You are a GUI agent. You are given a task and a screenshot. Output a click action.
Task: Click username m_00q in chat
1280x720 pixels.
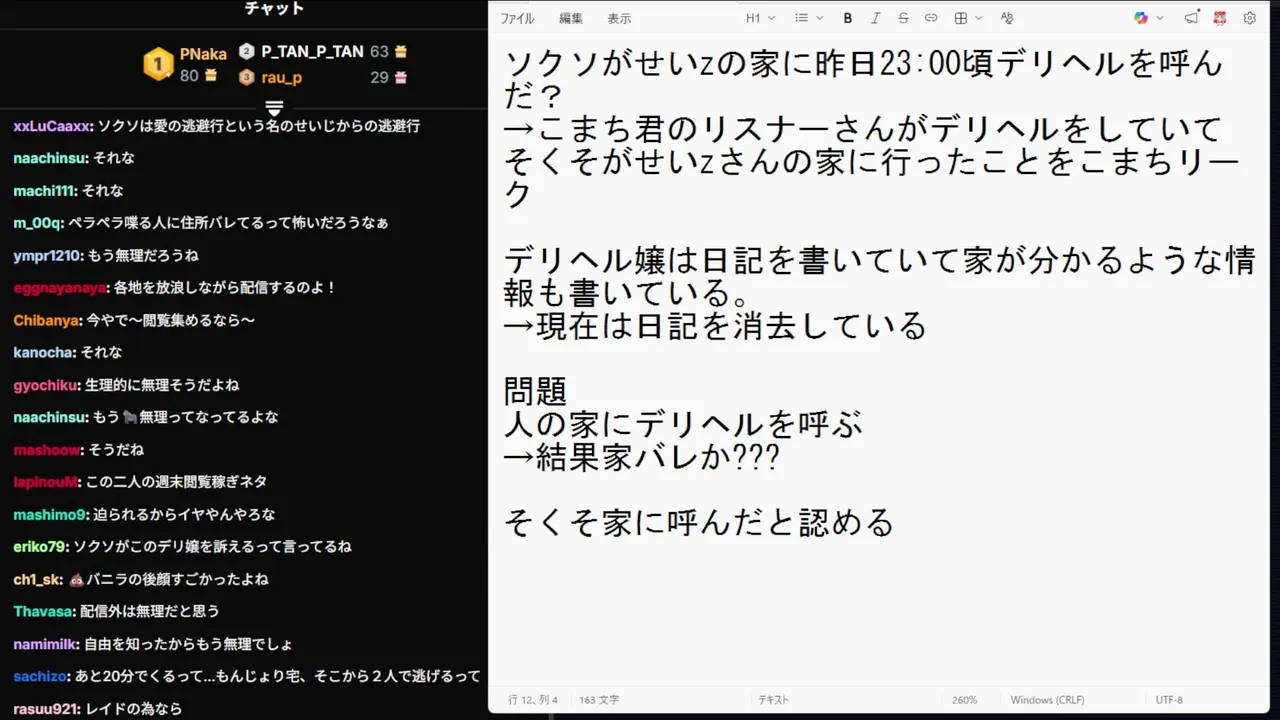click(37, 223)
